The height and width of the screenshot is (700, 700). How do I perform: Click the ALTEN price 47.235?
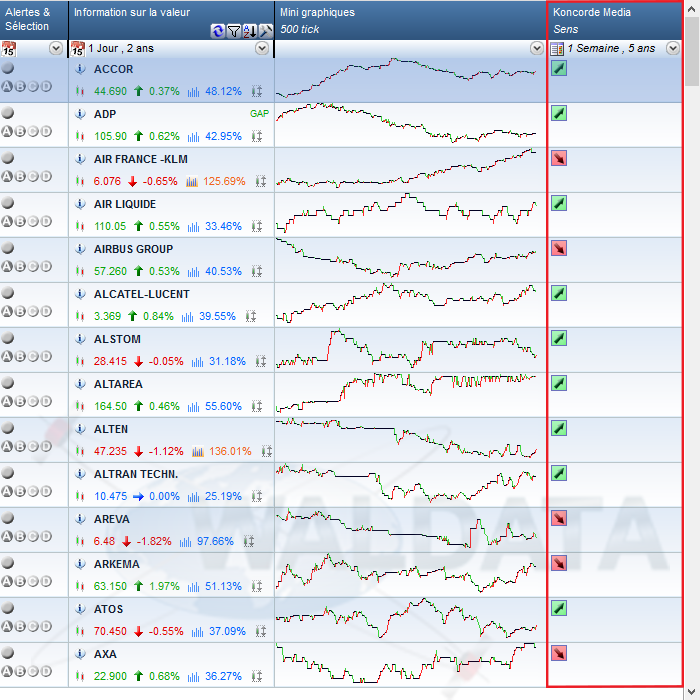110,451
